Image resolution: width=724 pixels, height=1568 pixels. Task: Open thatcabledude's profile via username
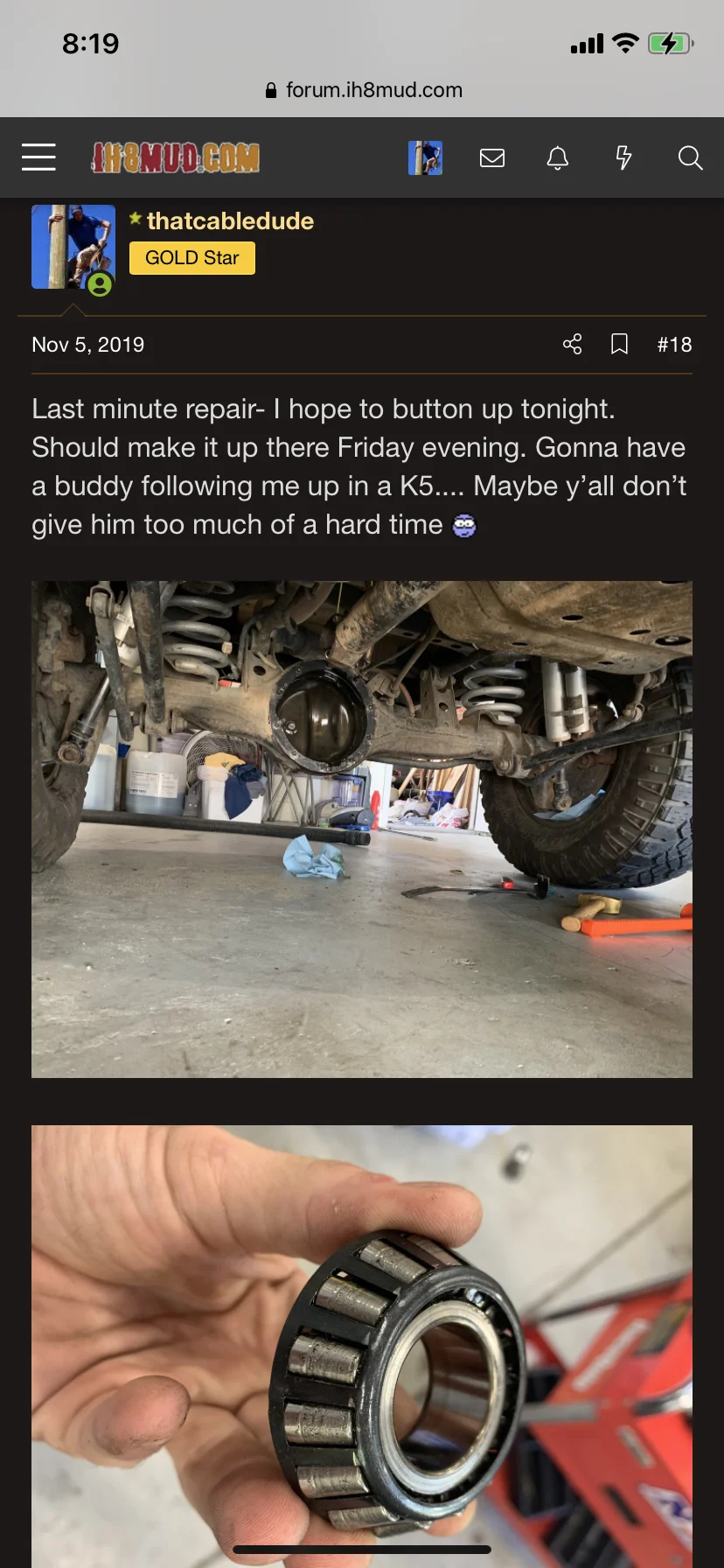[x=230, y=220]
